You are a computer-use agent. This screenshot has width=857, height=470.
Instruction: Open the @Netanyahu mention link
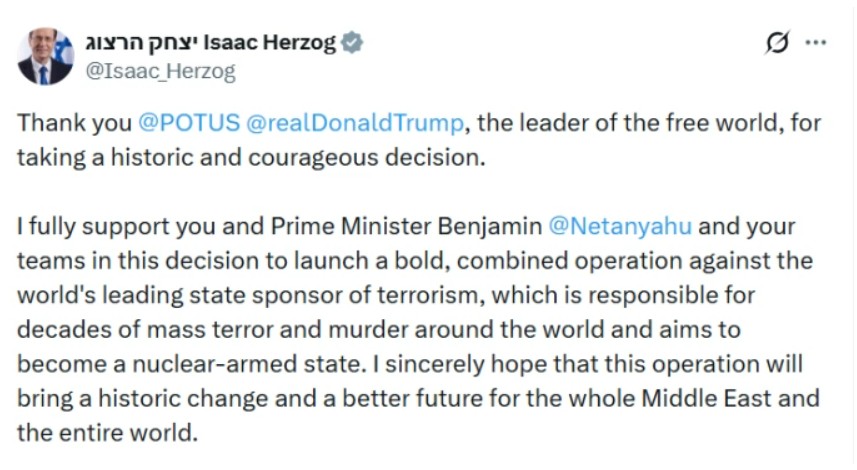pos(621,226)
